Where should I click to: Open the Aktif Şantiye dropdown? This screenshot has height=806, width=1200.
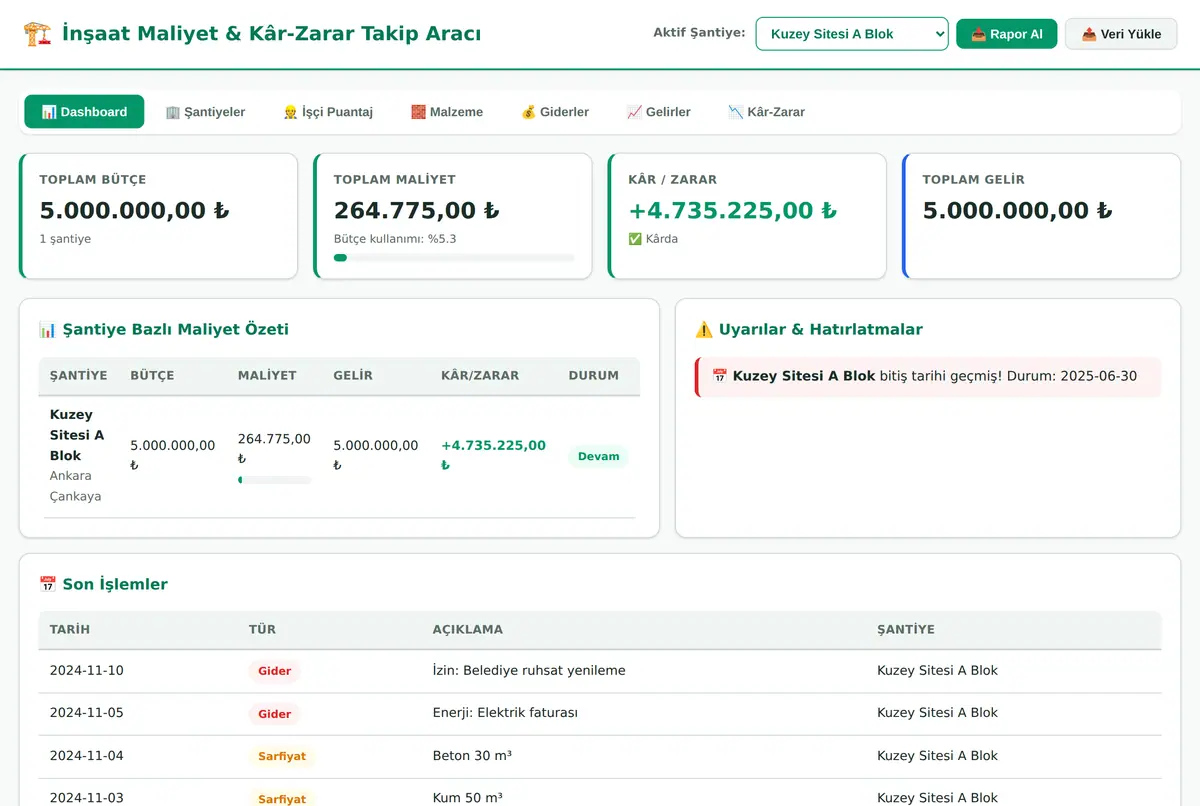(852, 34)
